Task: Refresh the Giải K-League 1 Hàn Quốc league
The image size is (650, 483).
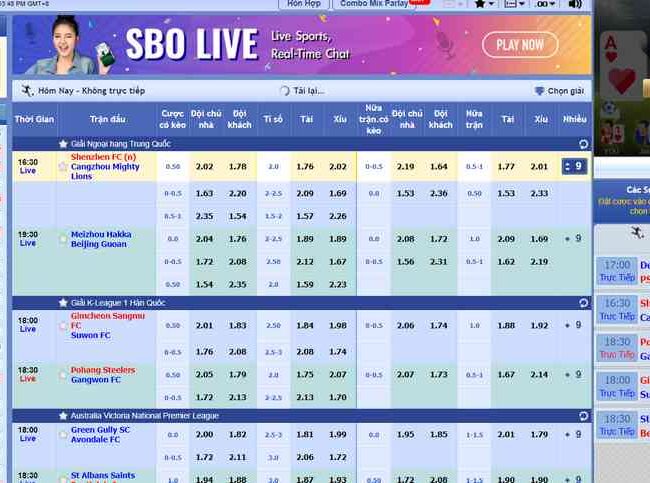Action: pyautogui.click(x=583, y=303)
